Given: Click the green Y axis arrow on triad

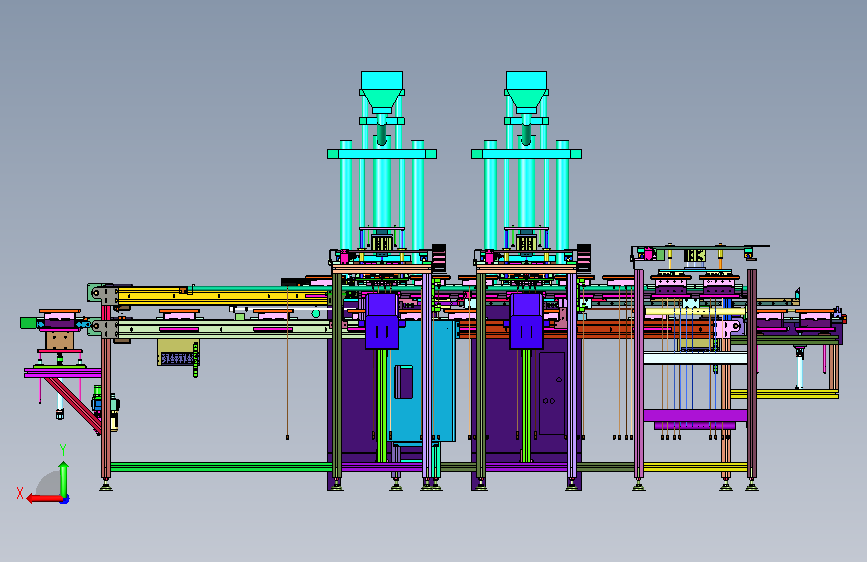Looking at the screenshot, I should tap(64, 479).
